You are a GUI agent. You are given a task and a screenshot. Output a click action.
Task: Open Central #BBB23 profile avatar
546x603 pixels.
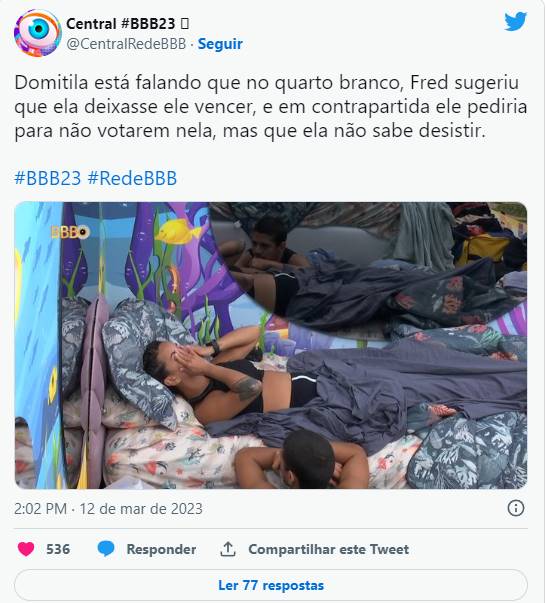coord(37,33)
